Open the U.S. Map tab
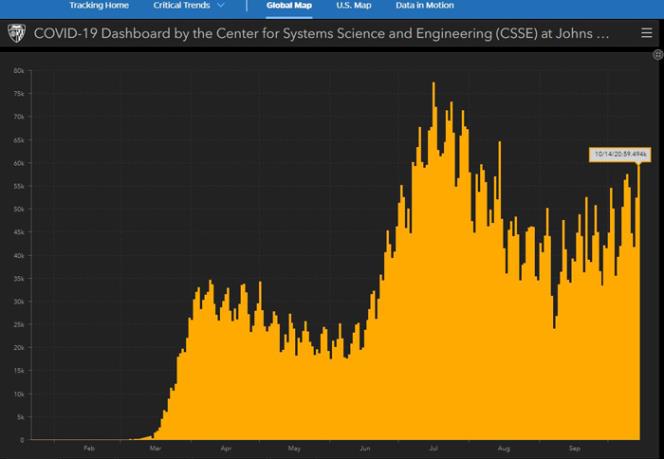This screenshot has height=459, width=664. (354, 6)
